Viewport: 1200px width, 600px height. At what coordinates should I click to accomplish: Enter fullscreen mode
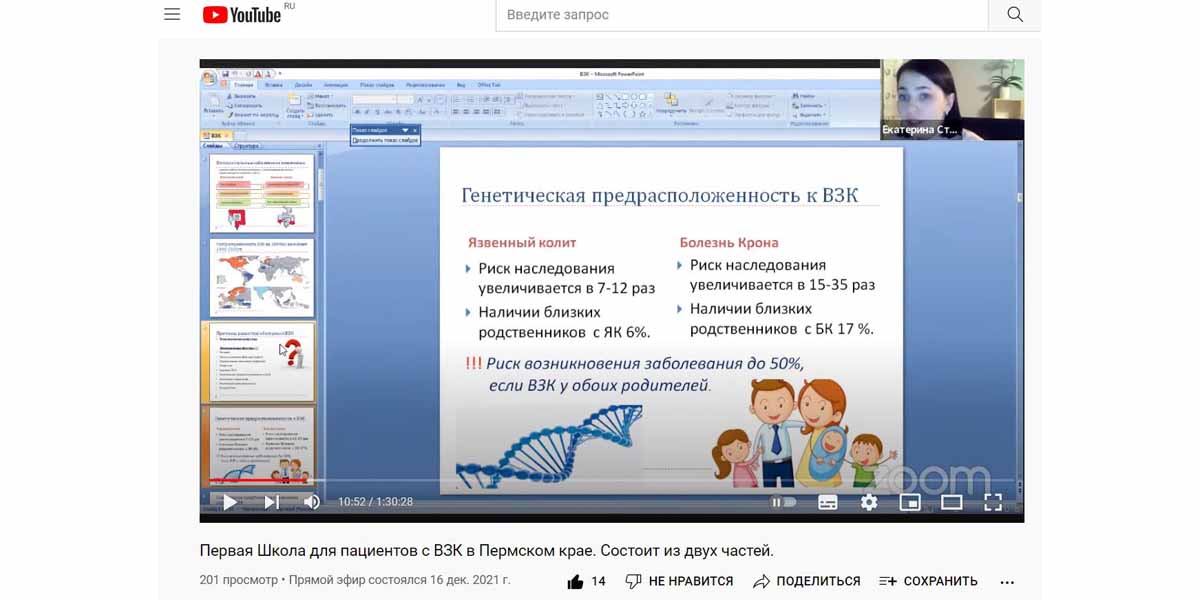[992, 502]
